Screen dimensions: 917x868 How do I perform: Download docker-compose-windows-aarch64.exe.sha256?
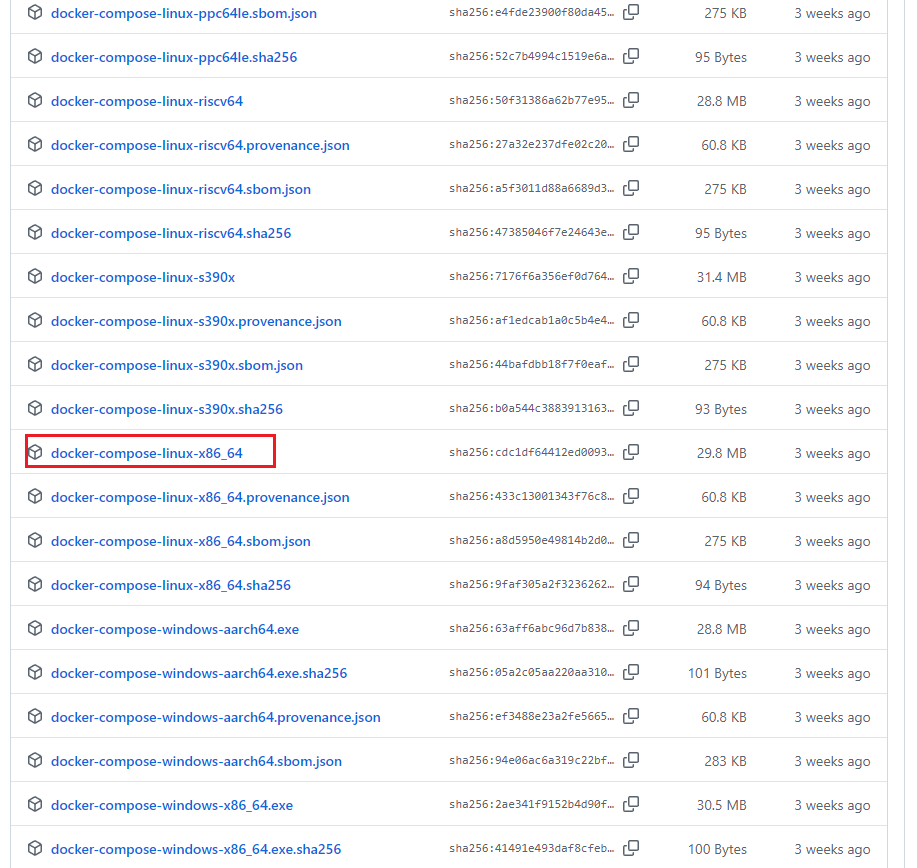coord(199,673)
